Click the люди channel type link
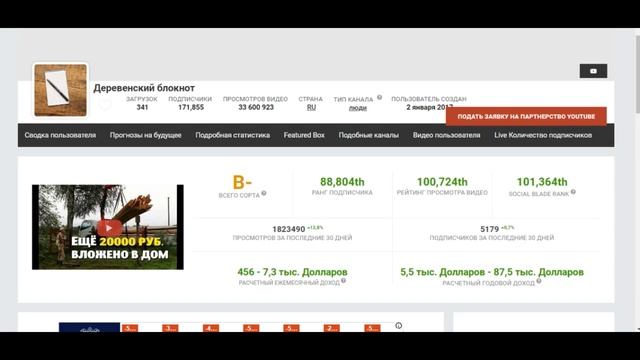The height and width of the screenshot is (360, 640). [x=358, y=108]
